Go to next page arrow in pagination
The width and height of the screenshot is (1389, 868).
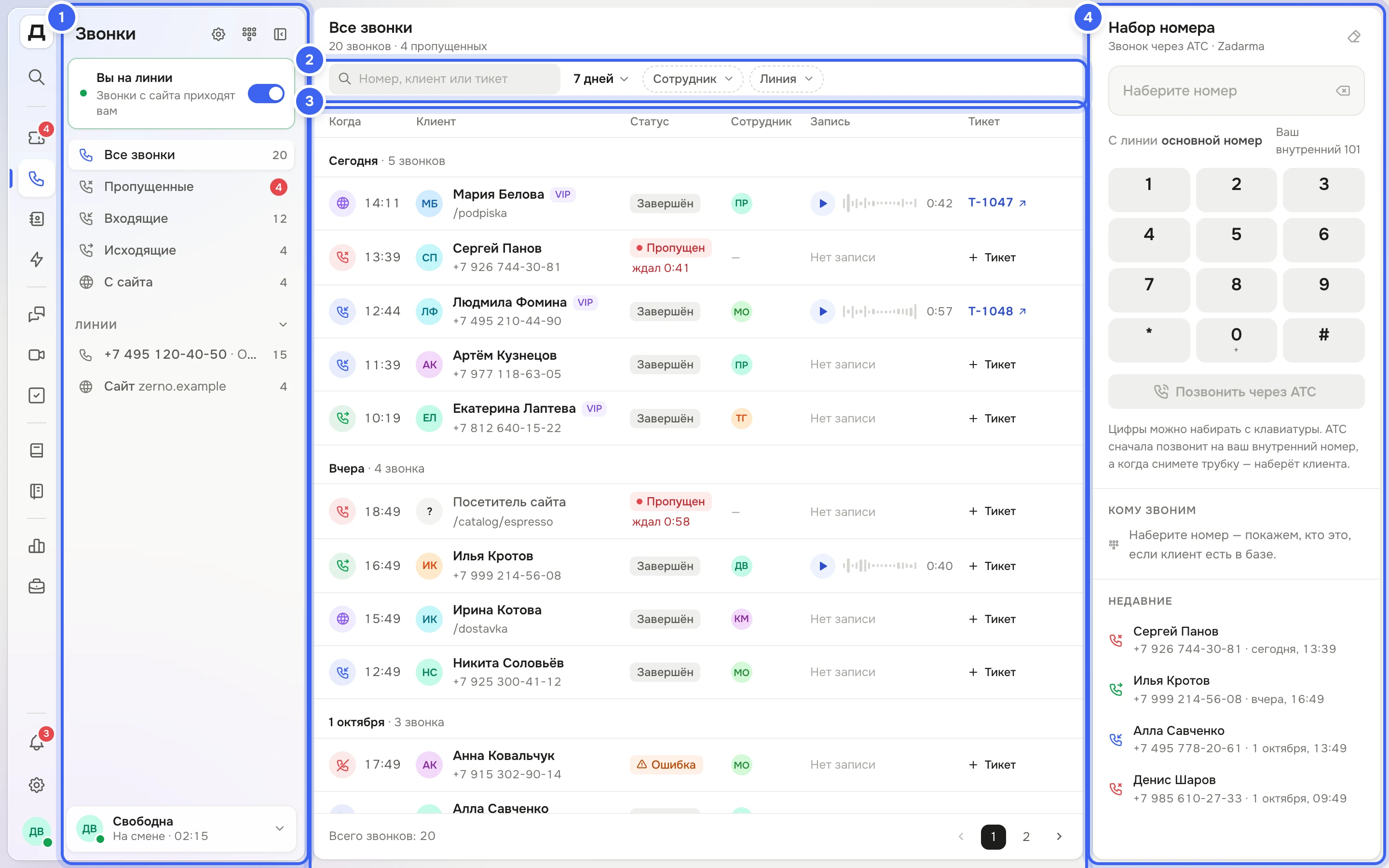1059,837
